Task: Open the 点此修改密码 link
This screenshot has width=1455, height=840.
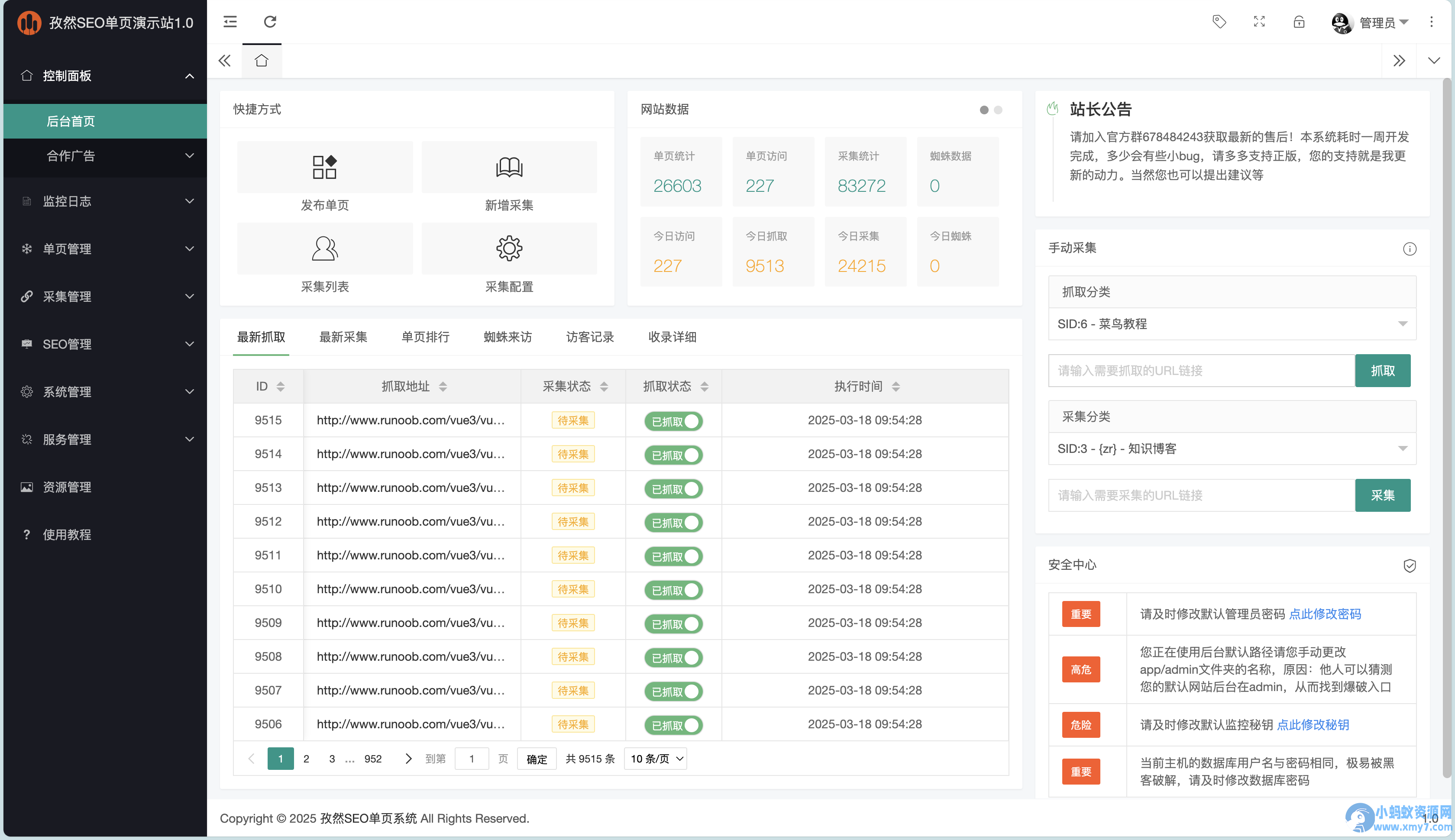Action: (1324, 614)
